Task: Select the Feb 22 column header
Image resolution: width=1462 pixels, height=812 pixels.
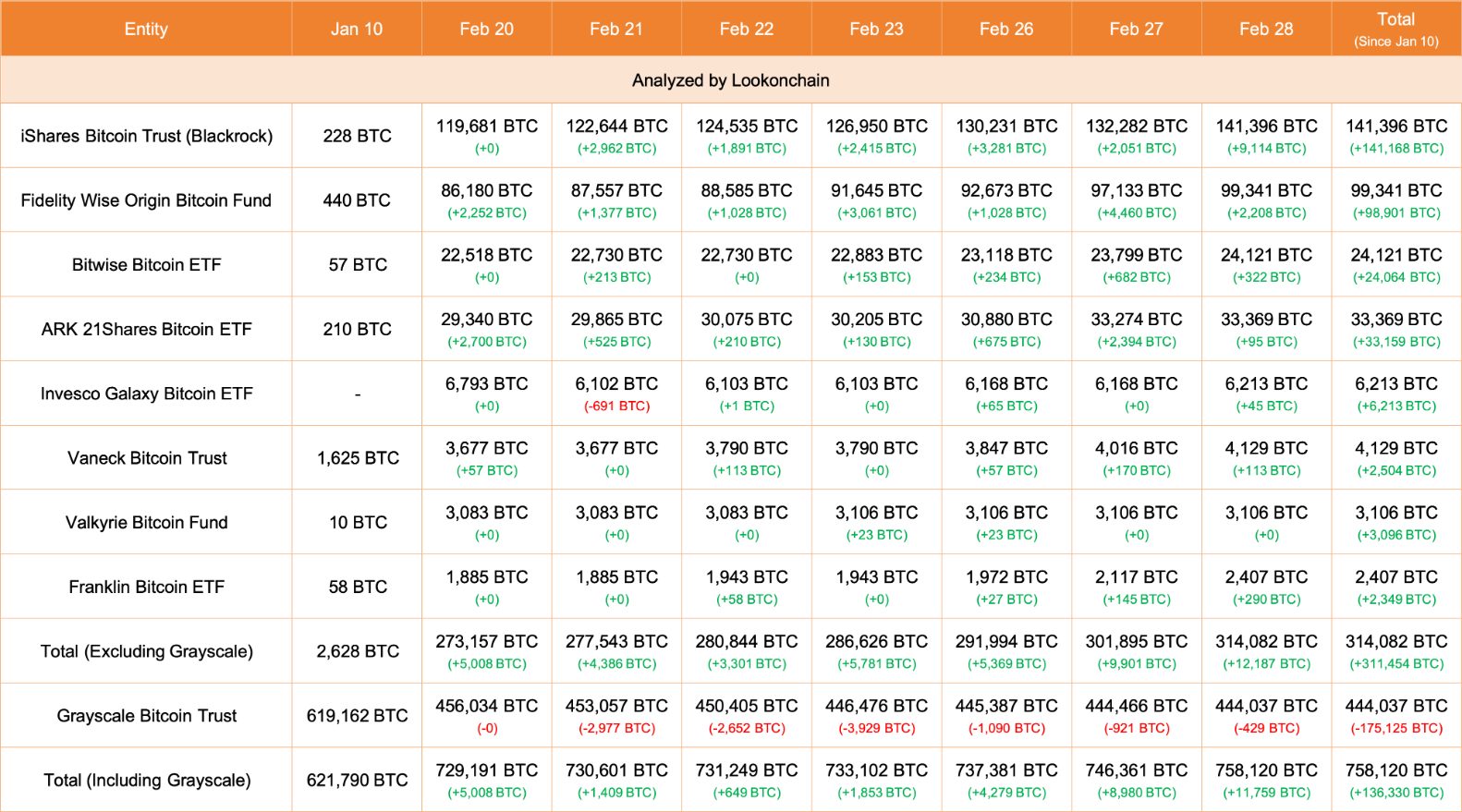Action: coord(747,29)
